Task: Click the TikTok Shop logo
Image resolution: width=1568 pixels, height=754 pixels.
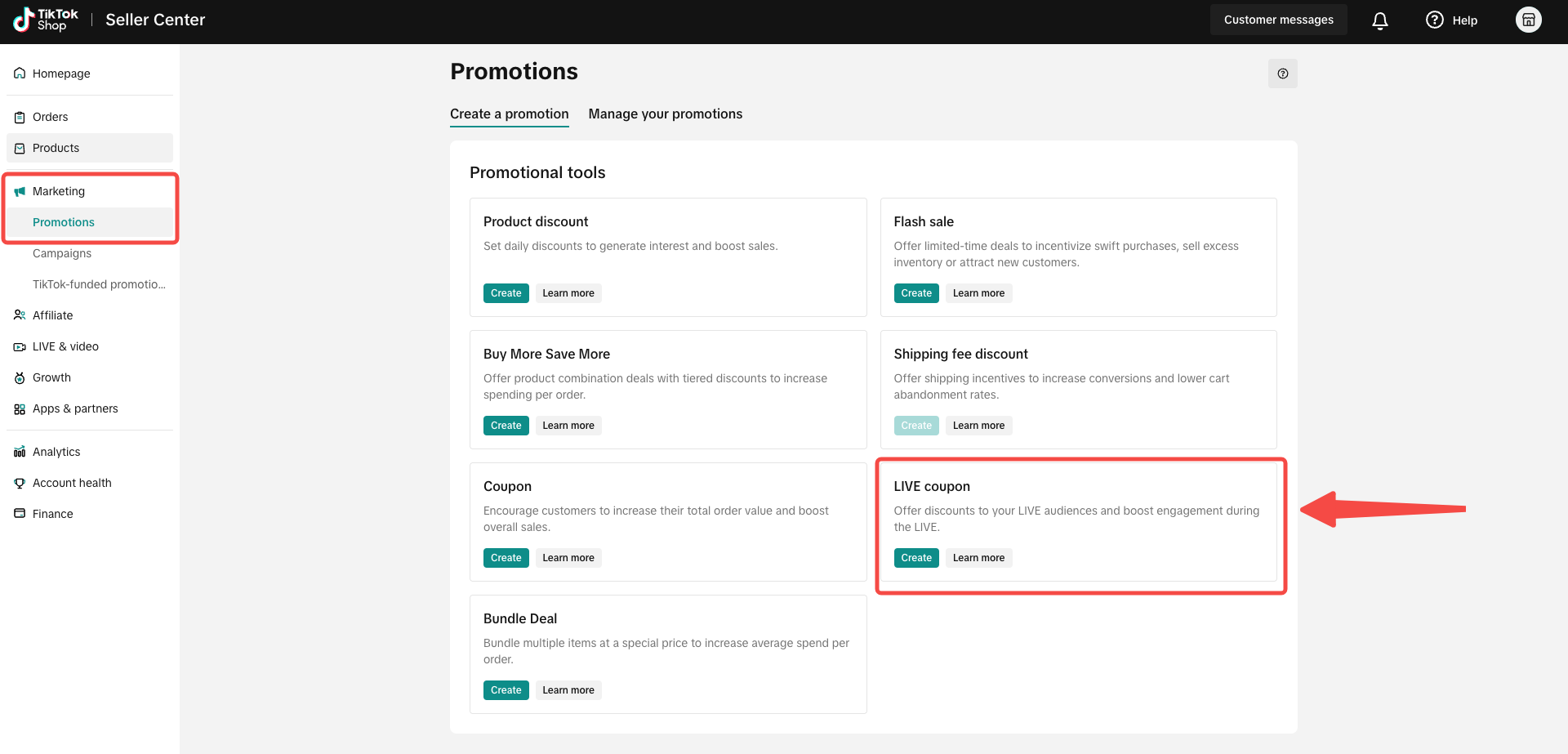Action: [46, 20]
